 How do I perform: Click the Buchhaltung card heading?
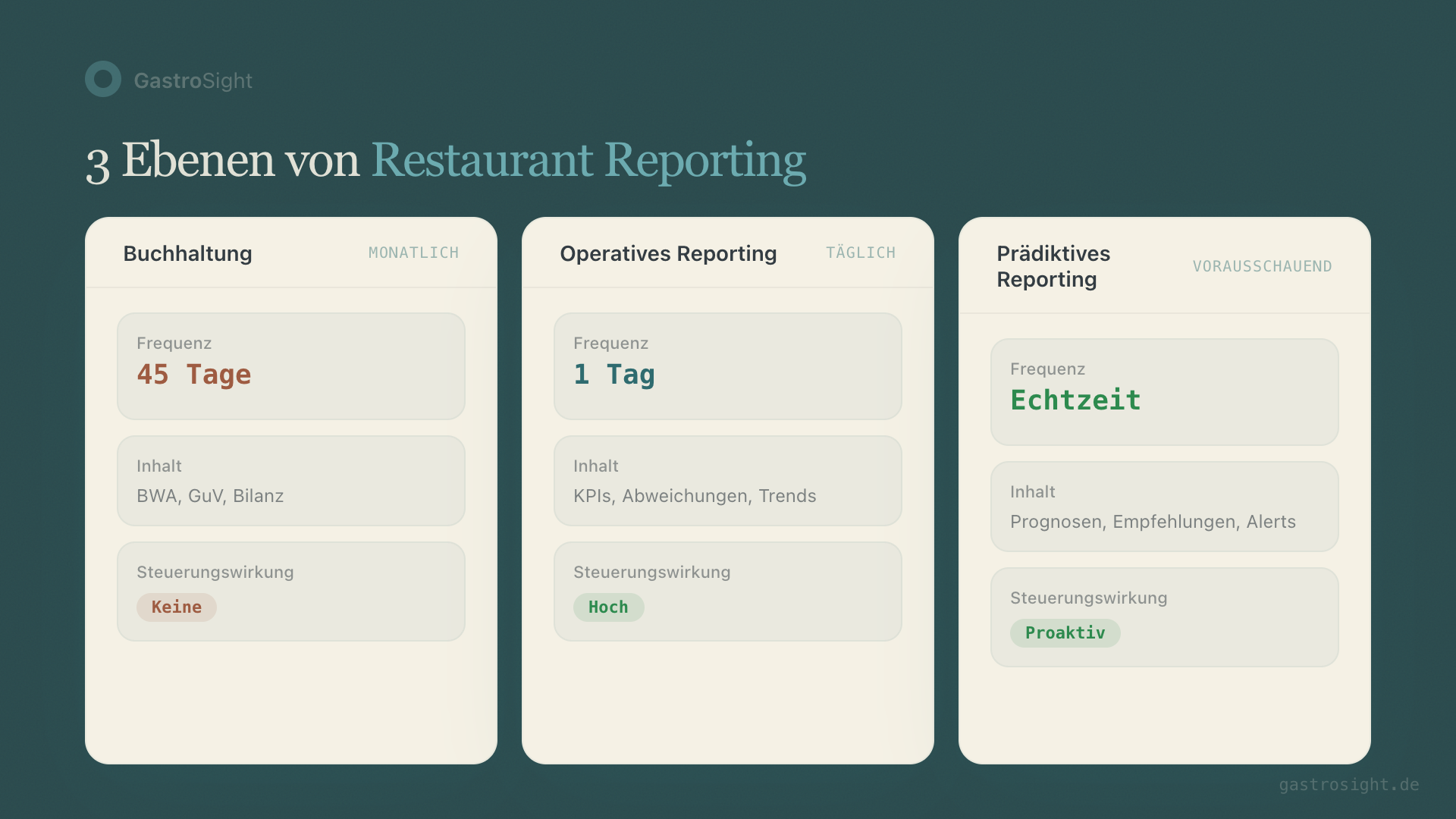(x=188, y=253)
